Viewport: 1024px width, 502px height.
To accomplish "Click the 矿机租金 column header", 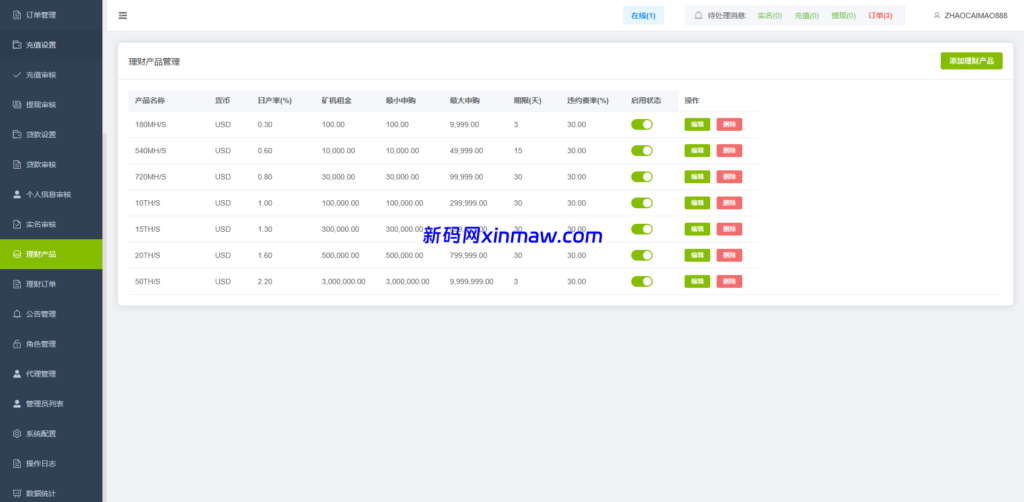I will pos(337,101).
